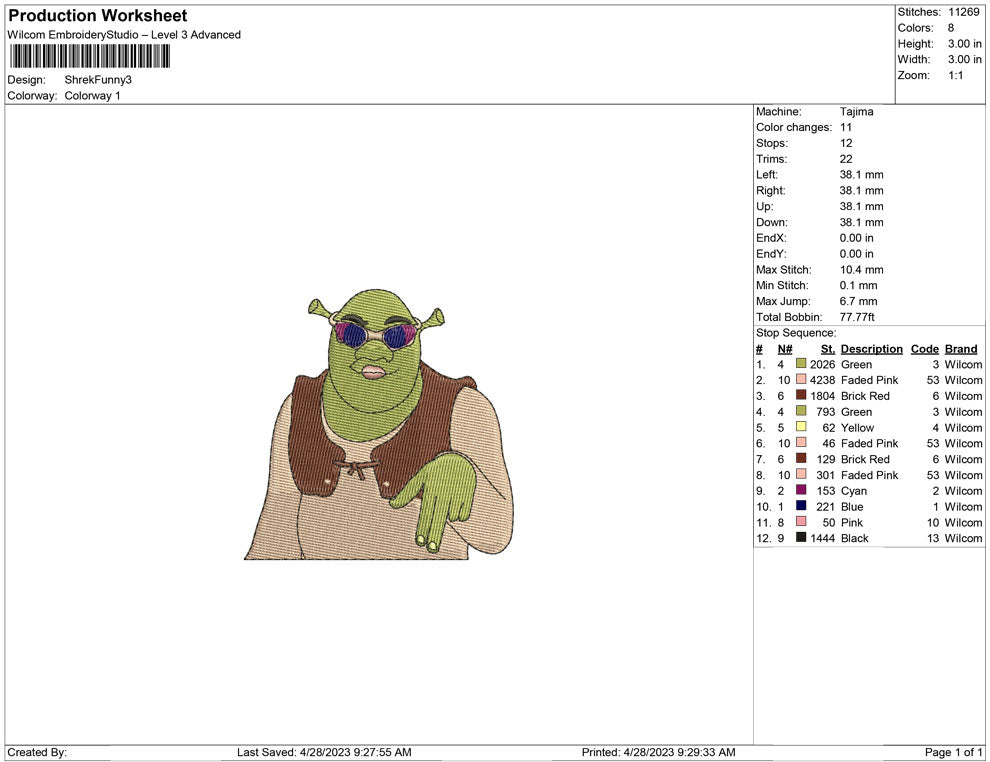Click the 'St.' column header

pos(828,349)
